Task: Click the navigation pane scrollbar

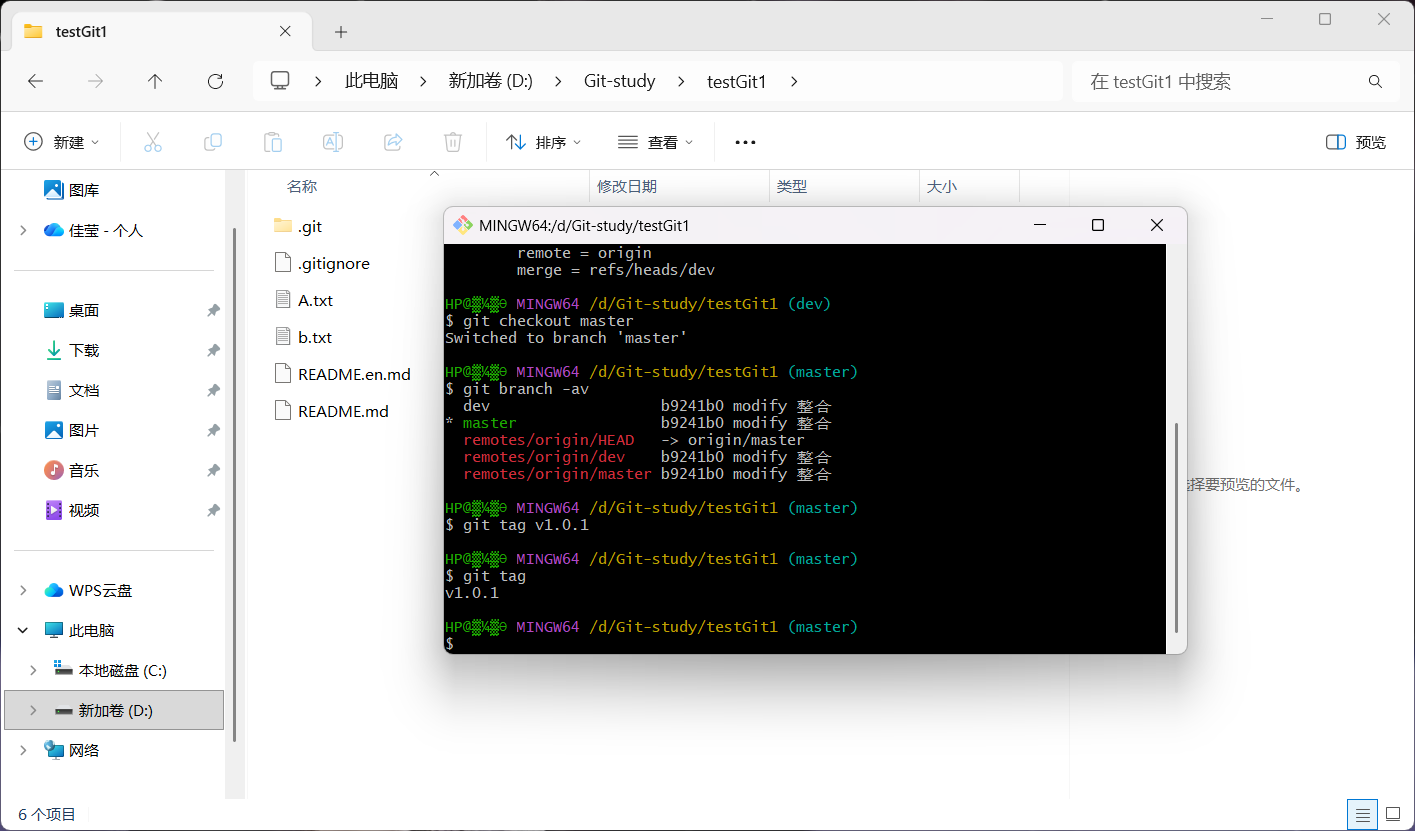Action: coord(234,484)
